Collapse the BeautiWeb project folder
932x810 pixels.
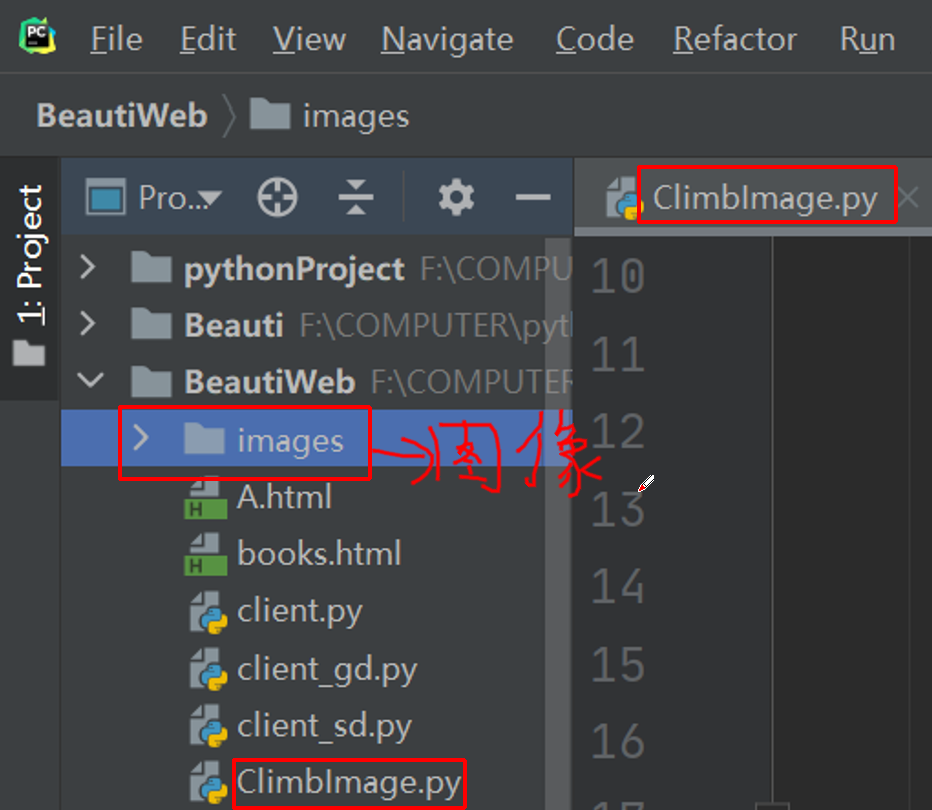click(90, 381)
